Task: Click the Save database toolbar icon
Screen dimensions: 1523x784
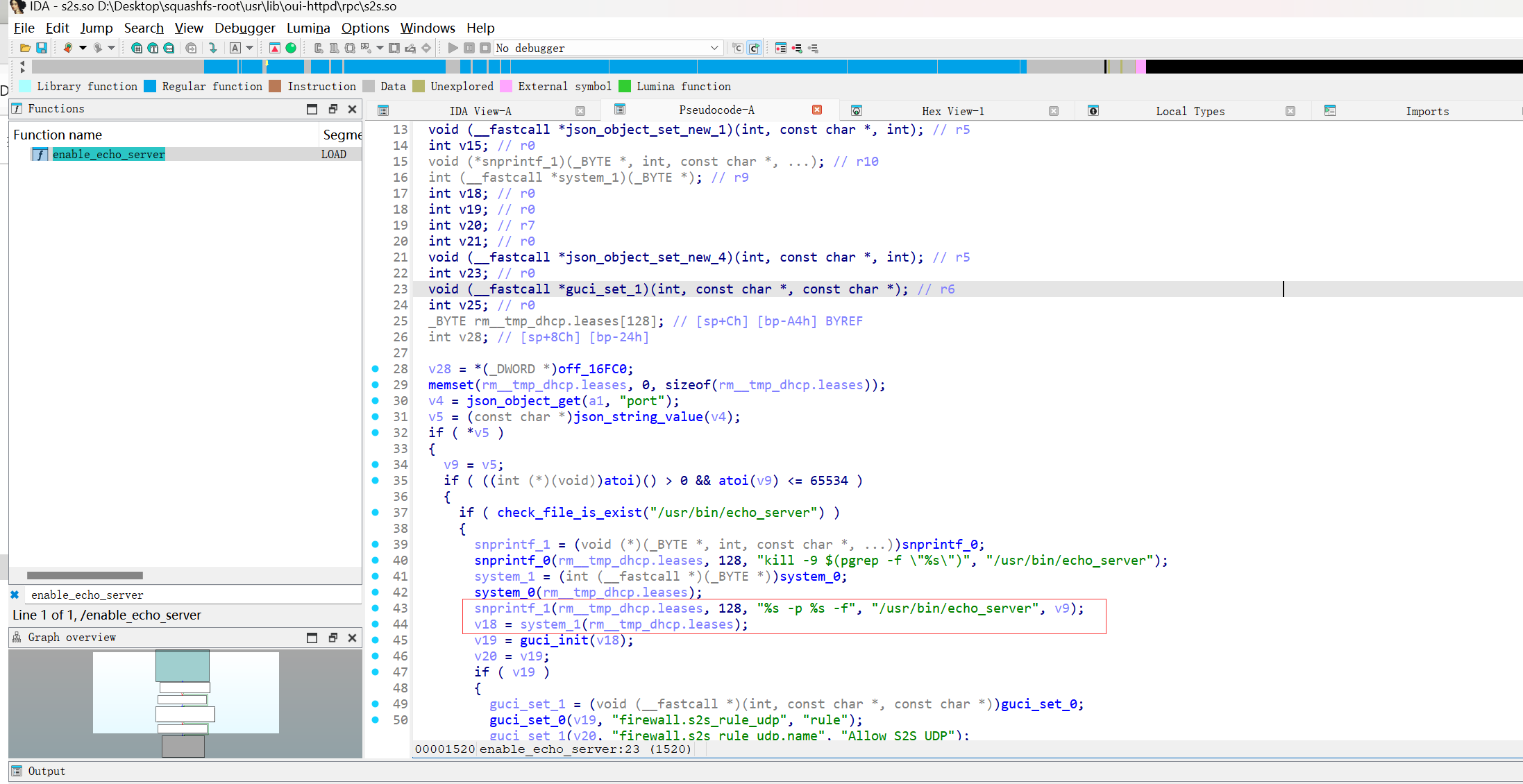Action: click(42, 48)
